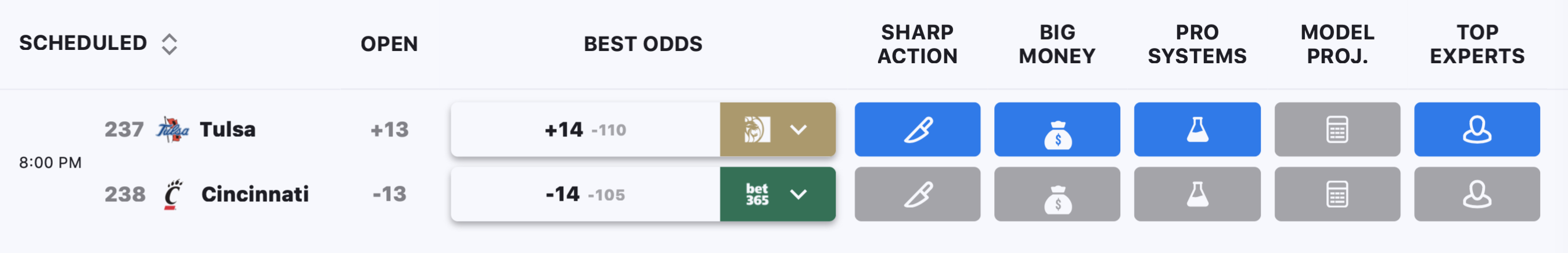Click the Tulsa team logo
The image size is (1568, 253).
173,129
